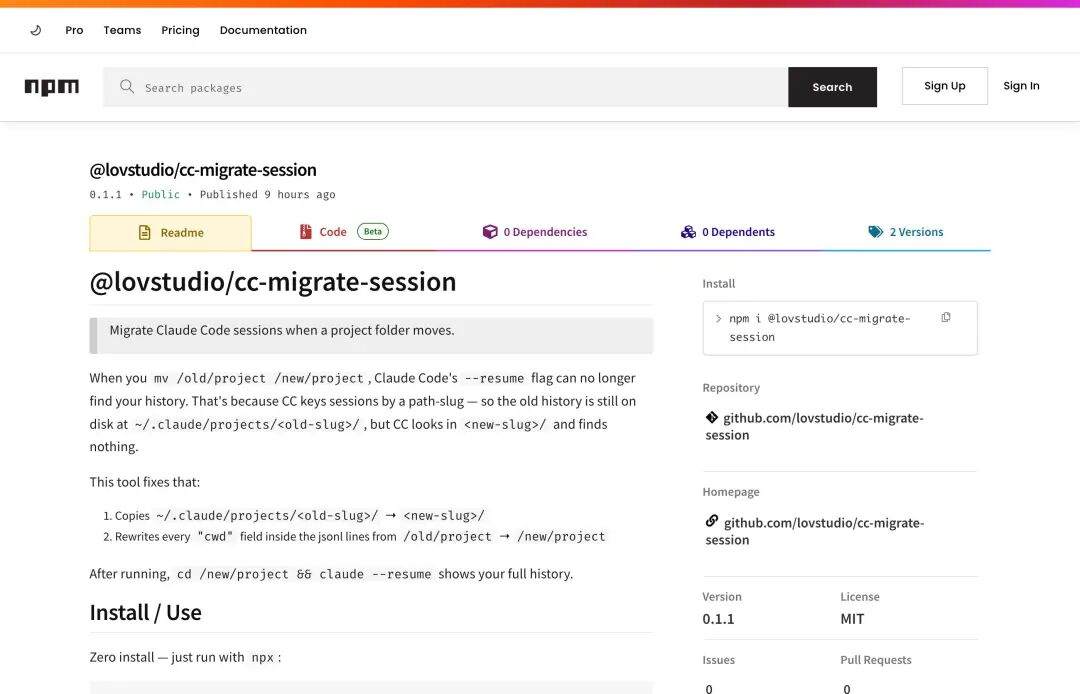The image size is (1080, 694).
Task: Open the 0 Dependencies tab
Action: (x=534, y=232)
